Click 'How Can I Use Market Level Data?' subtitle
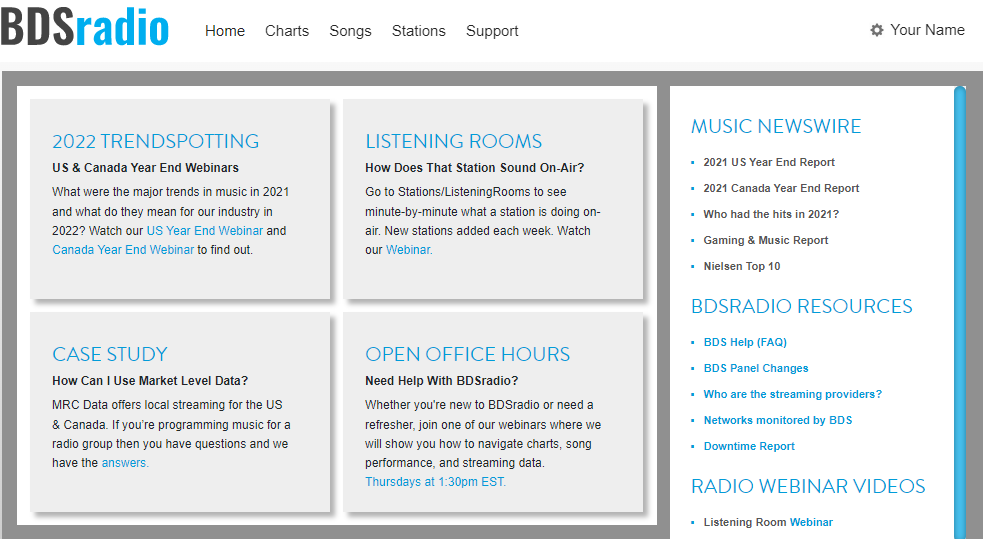This screenshot has height=539, width=983. [150, 381]
